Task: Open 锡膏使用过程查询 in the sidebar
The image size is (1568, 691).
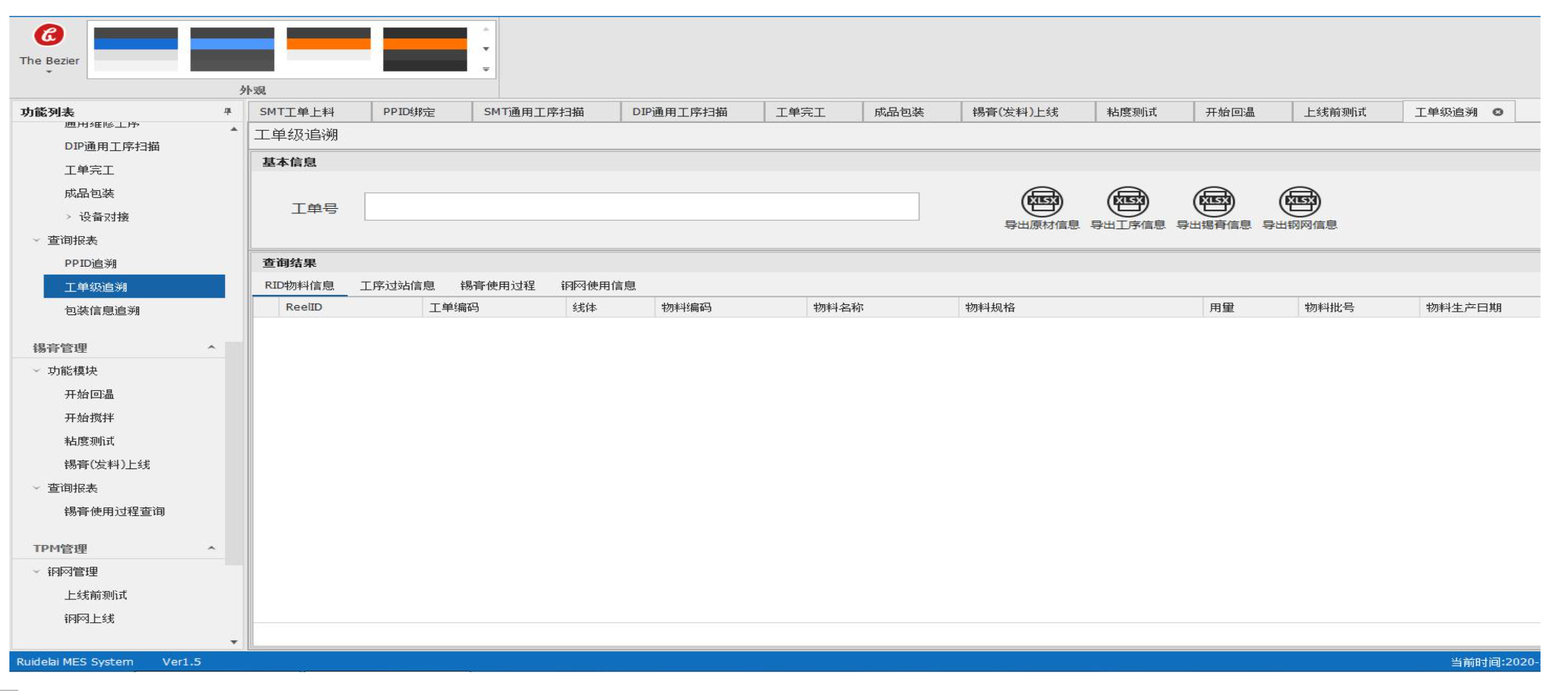Action: click(114, 512)
